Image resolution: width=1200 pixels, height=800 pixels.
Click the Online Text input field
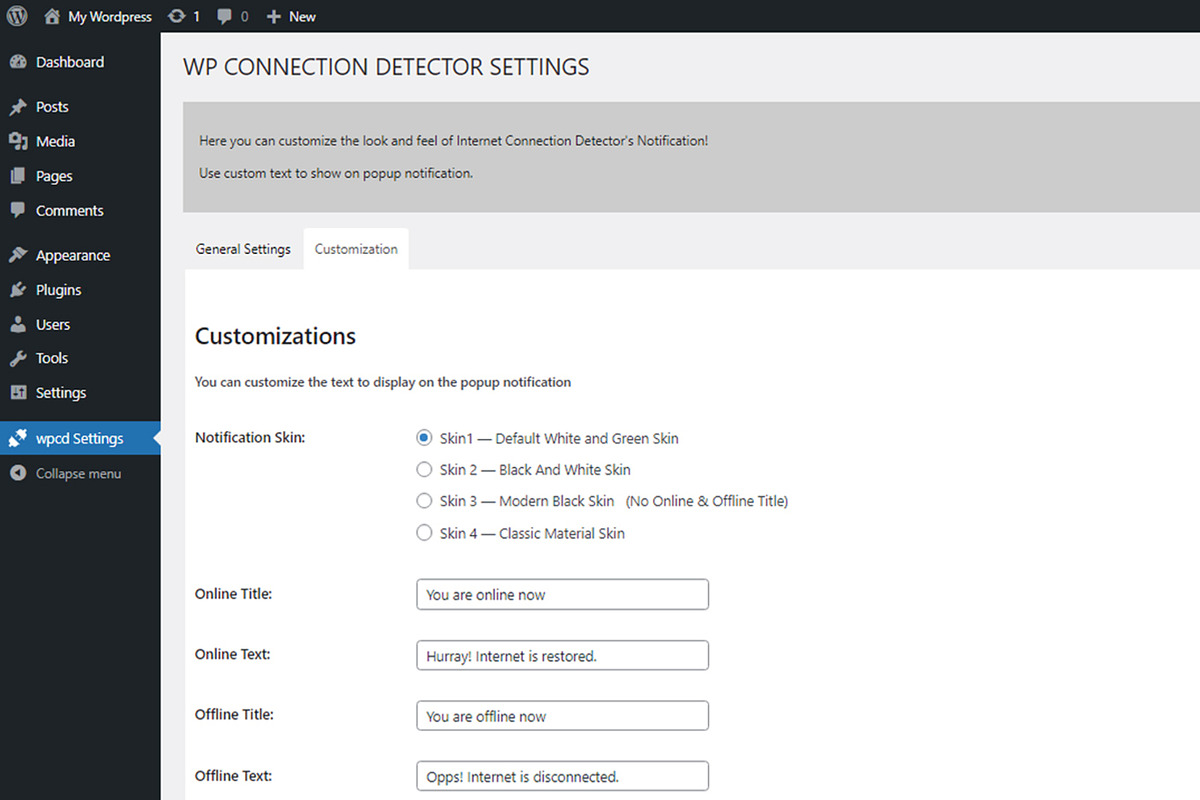(562, 655)
